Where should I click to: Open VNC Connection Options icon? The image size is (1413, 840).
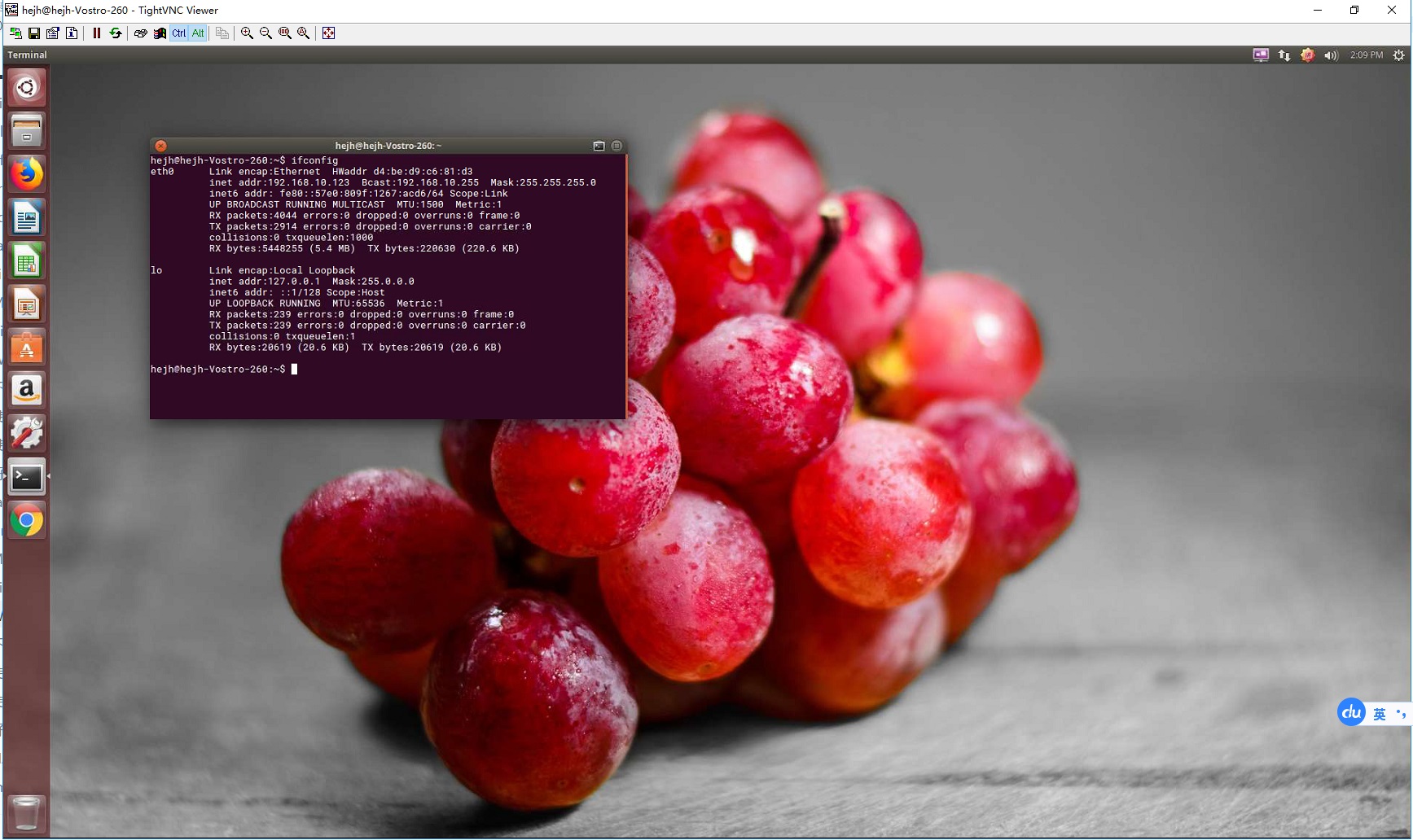point(53,33)
